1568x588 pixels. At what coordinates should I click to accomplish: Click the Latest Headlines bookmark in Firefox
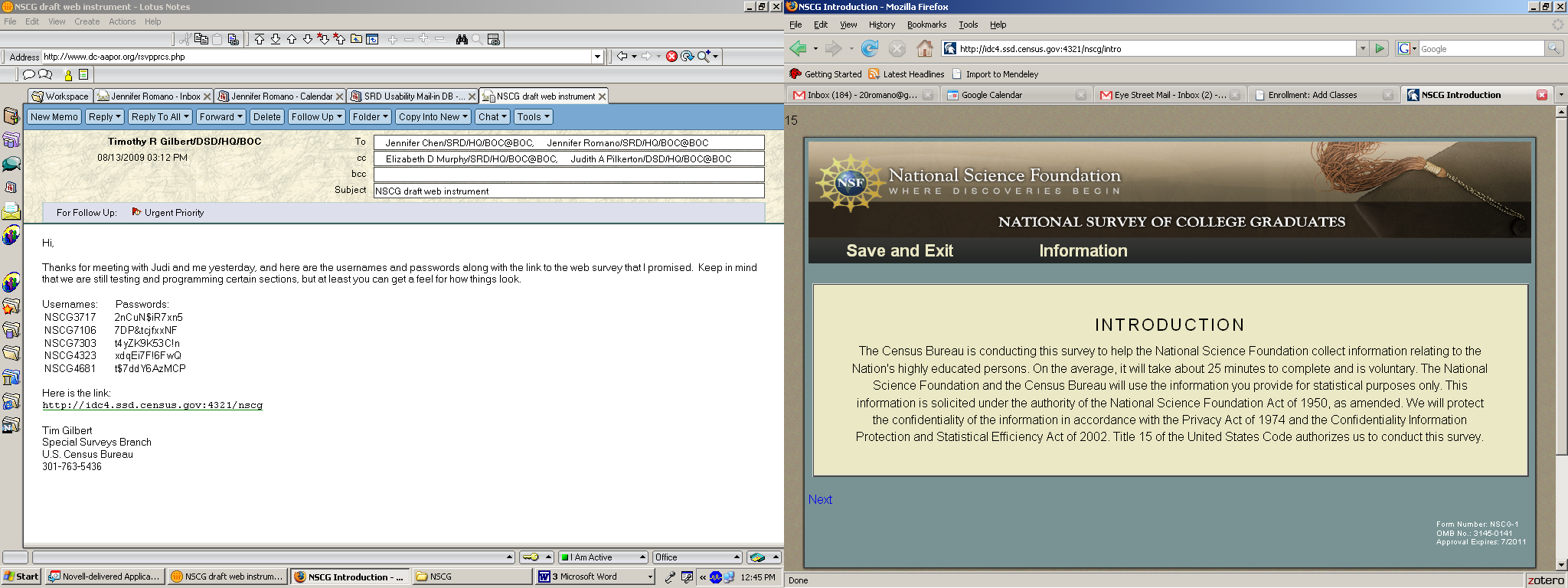pyautogui.click(x=906, y=74)
